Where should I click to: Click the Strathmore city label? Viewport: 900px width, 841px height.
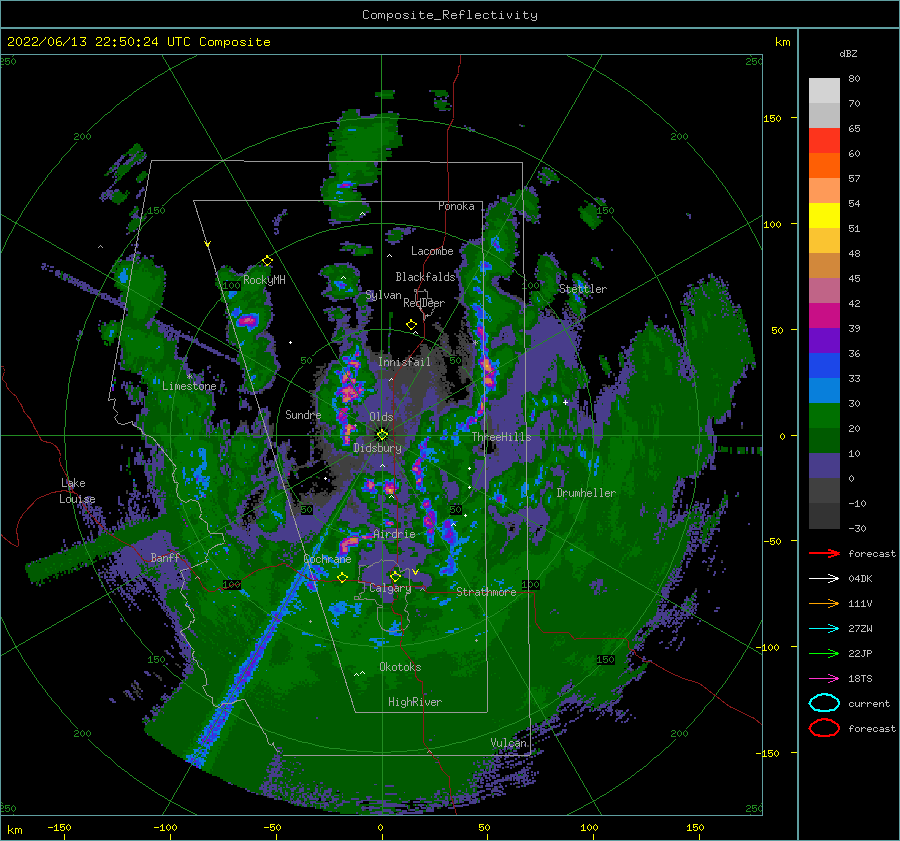tap(486, 592)
